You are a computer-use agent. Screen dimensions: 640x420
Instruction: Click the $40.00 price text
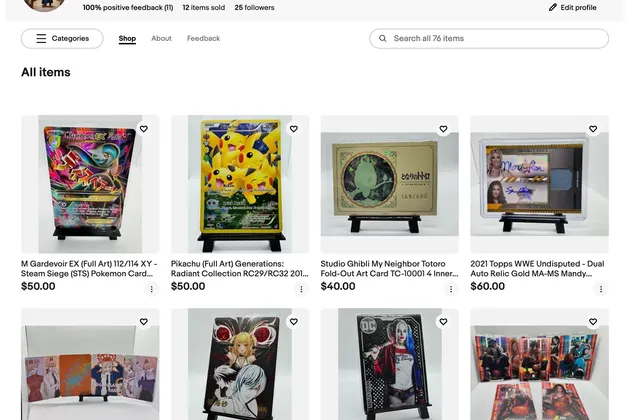[338, 286]
